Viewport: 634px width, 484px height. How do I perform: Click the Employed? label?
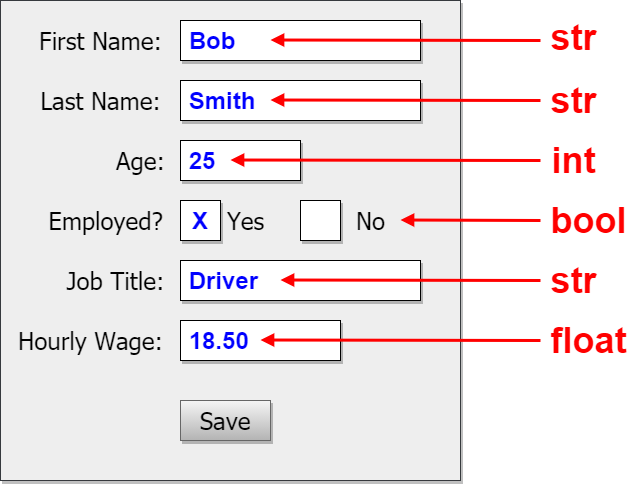(106, 222)
